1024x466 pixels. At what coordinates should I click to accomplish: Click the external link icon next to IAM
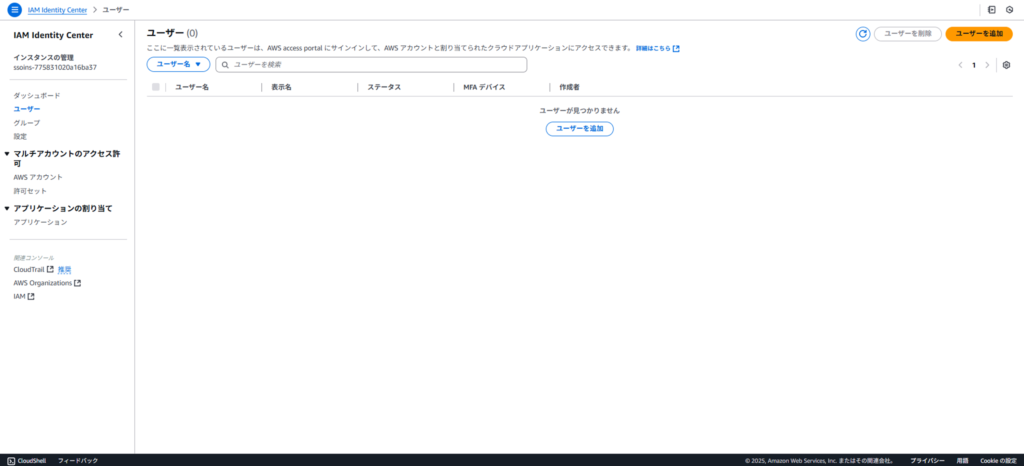[x=31, y=296]
